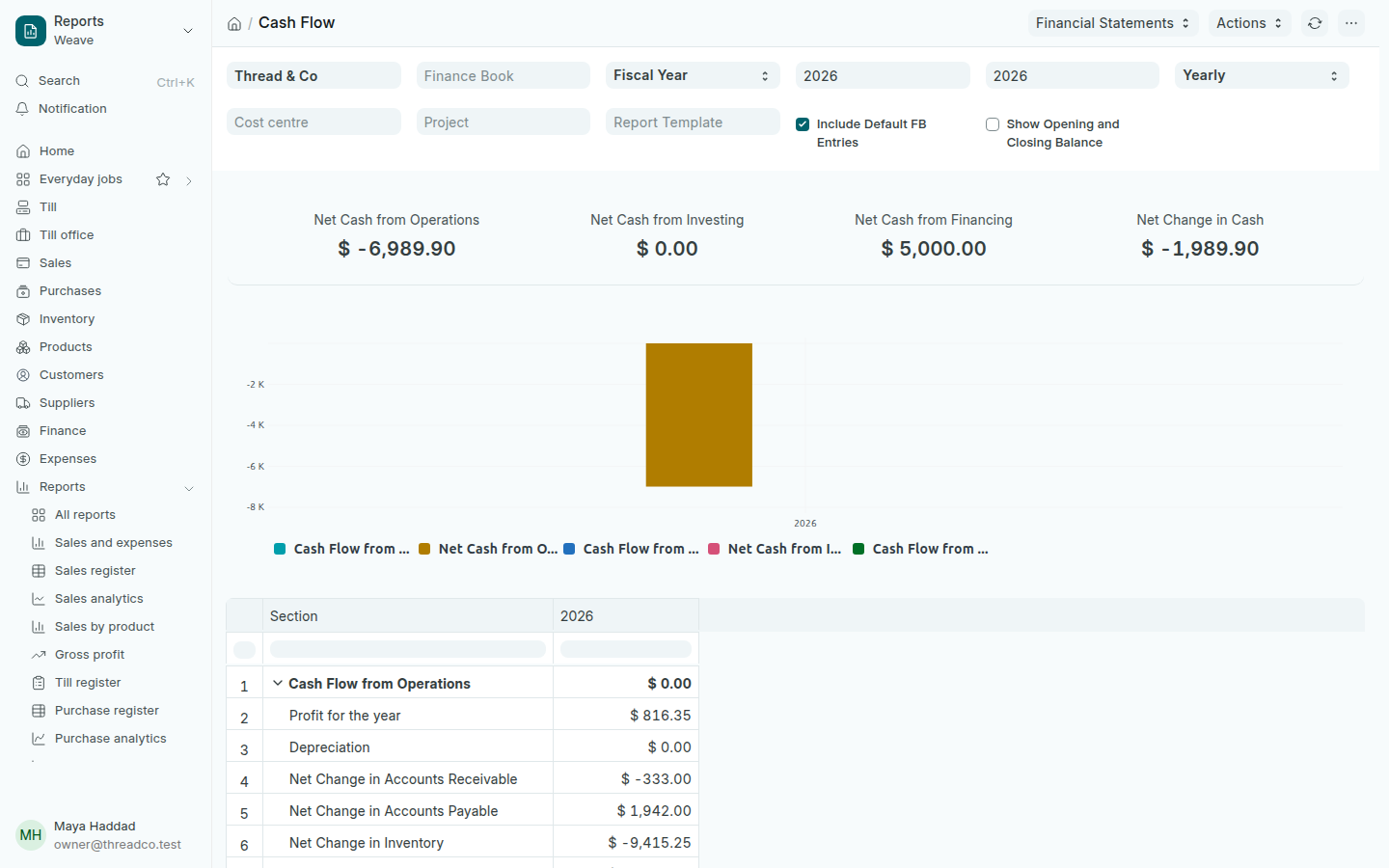Image resolution: width=1389 pixels, height=868 pixels.
Task: Click the star icon next to Everyday jobs
Action: click(x=163, y=179)
